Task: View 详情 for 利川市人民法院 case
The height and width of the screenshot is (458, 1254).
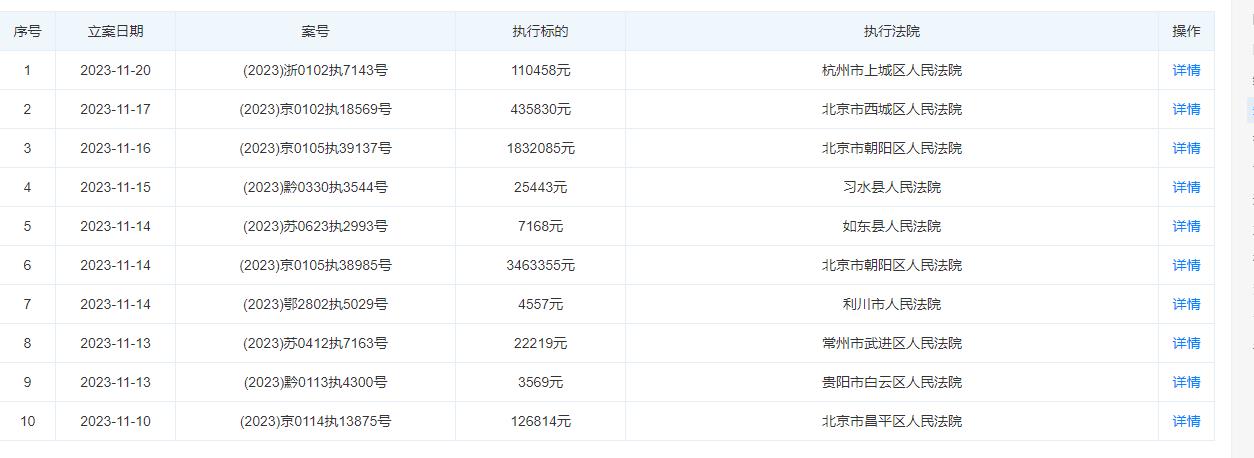Action: [1186, 304]
